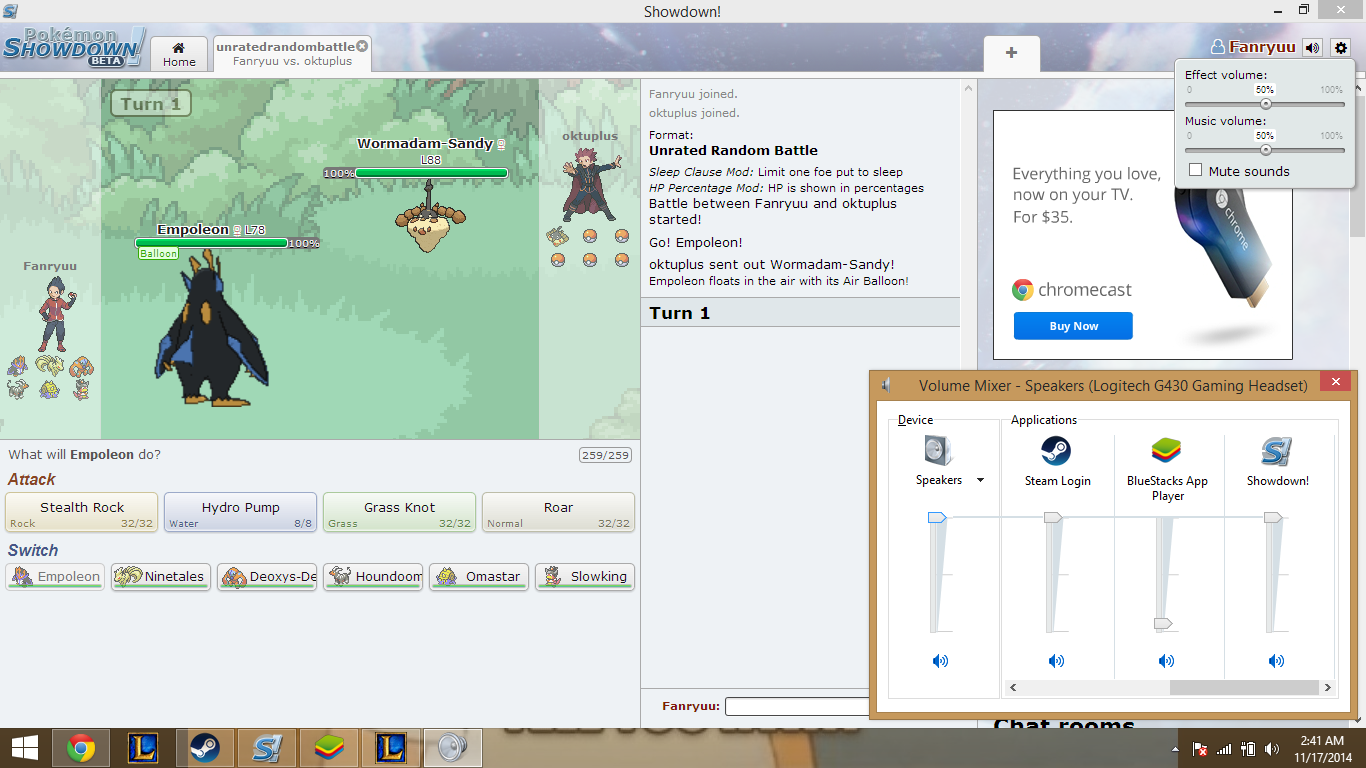Click the Showdown! application icon in mixer
Viewport: 1366px width, 768px height.
point(1276,451)
